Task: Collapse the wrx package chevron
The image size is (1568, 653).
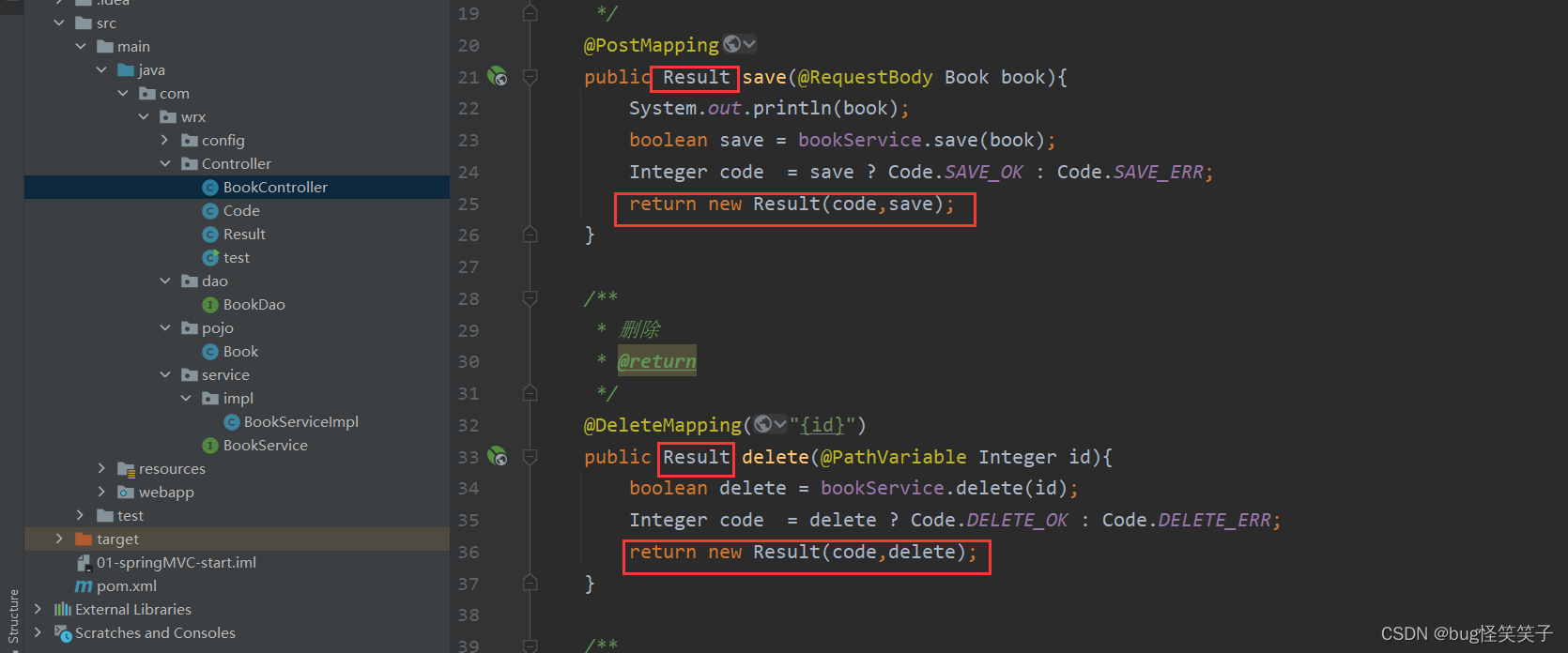Action: click(x=144, y=116)
